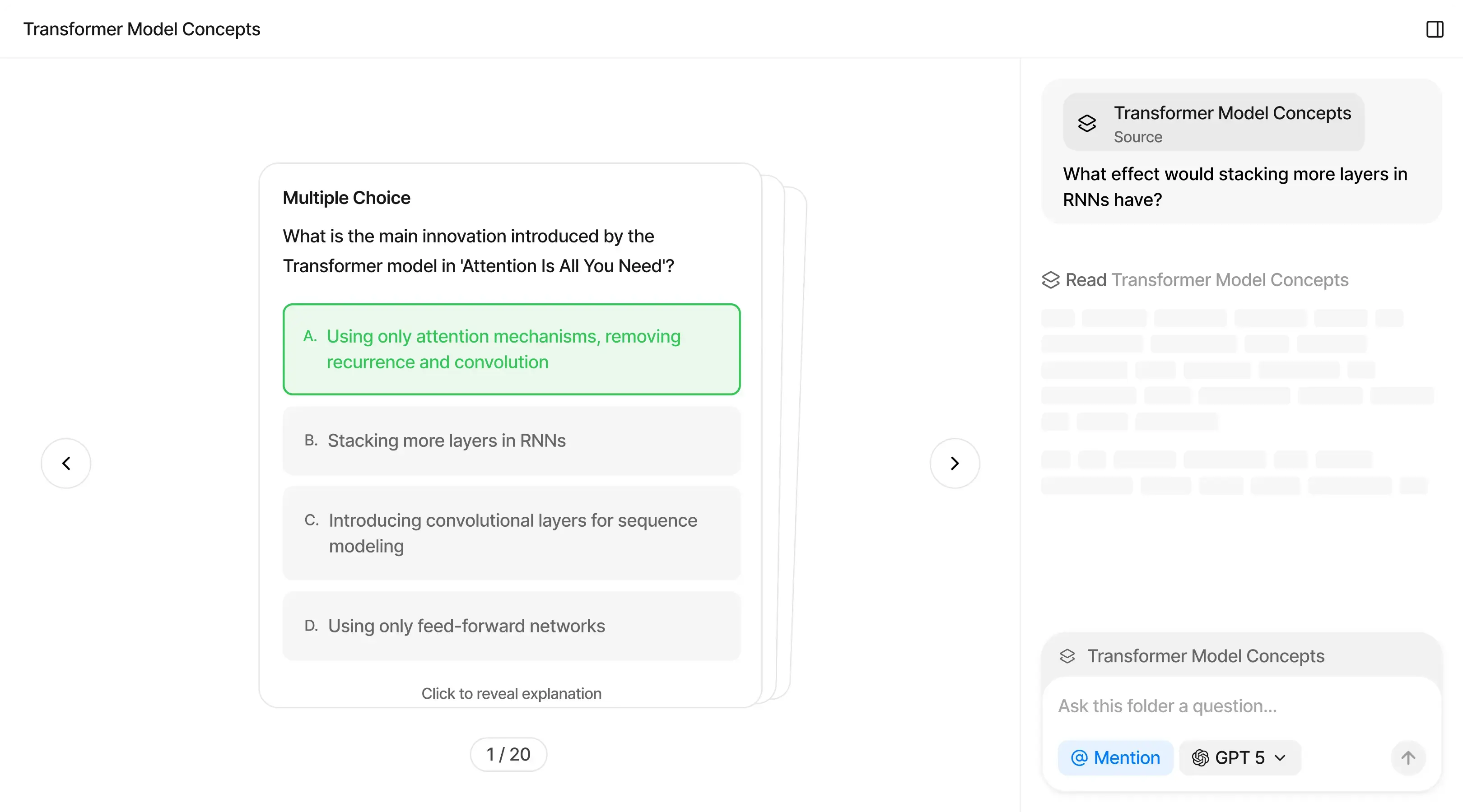Open the GPT 5 model dropdown
The width and height of the screenshot is (1463, 812).
1239,757
